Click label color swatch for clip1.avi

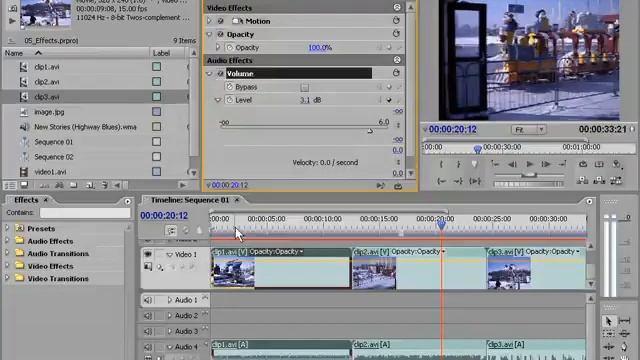click(x=156, y=67)
